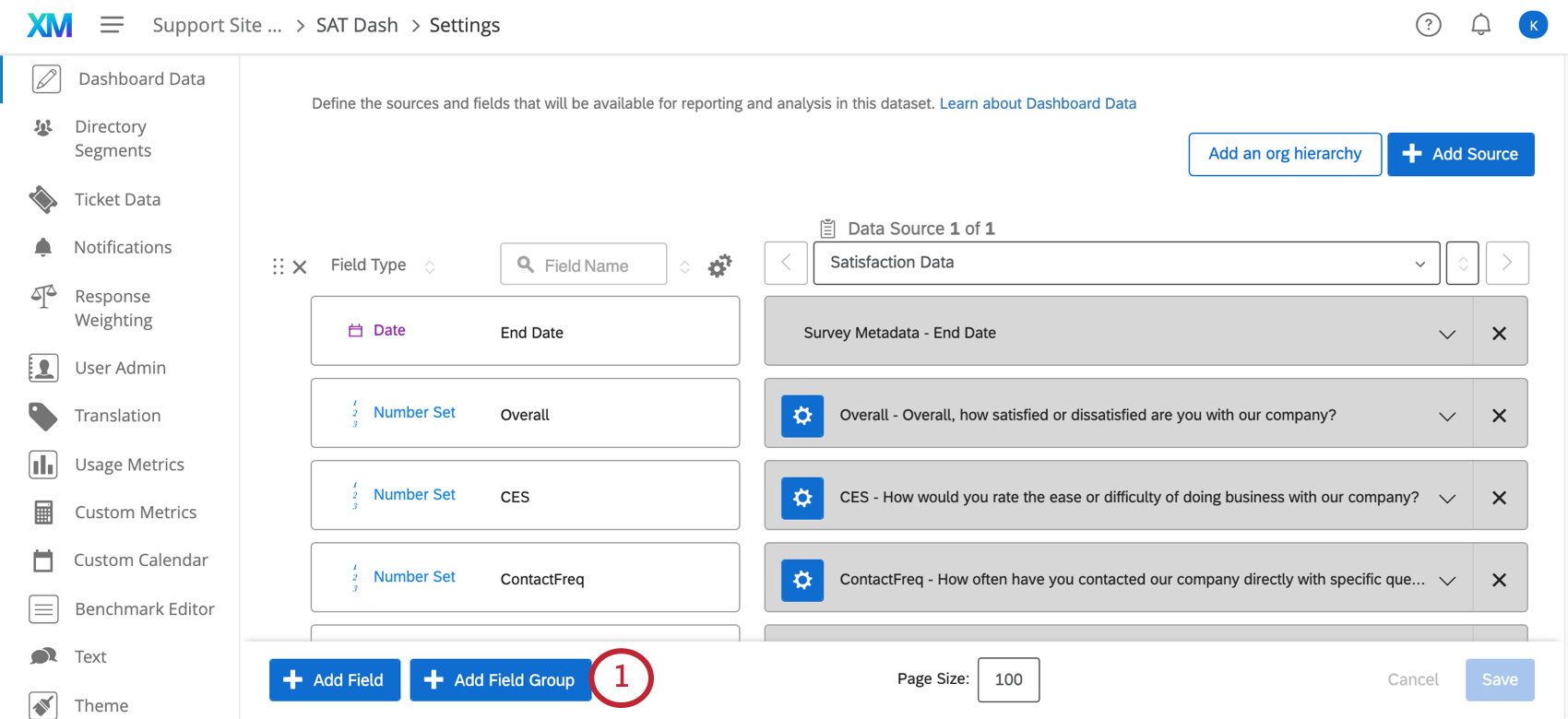This screenshot has height=719, width=1568.
Task: Open the hamburger navigation menu
Action: click(112, 25)
